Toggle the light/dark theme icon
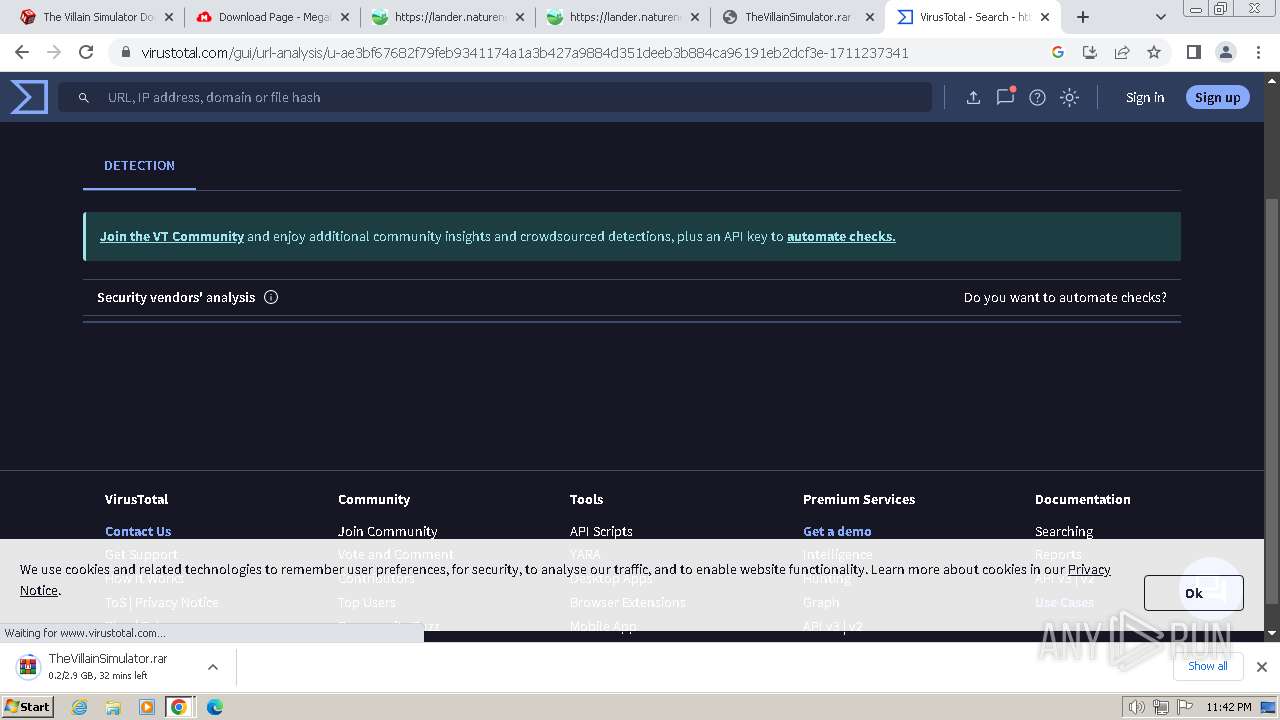The height and width of the screenshot is (720, 1280). pos(1069,97)
